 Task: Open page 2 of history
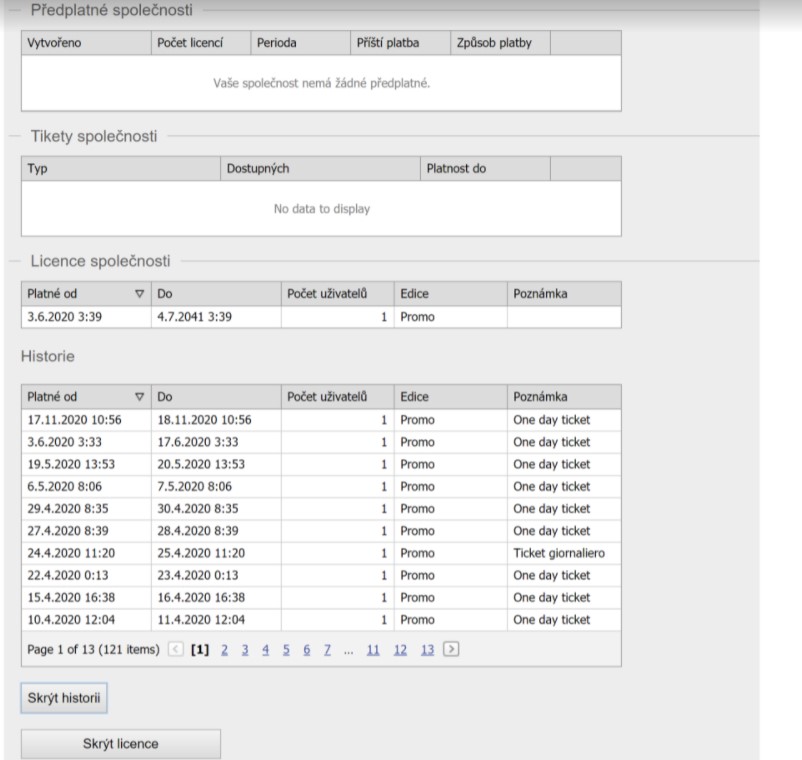pyautogui.click(x=225, y=650)
